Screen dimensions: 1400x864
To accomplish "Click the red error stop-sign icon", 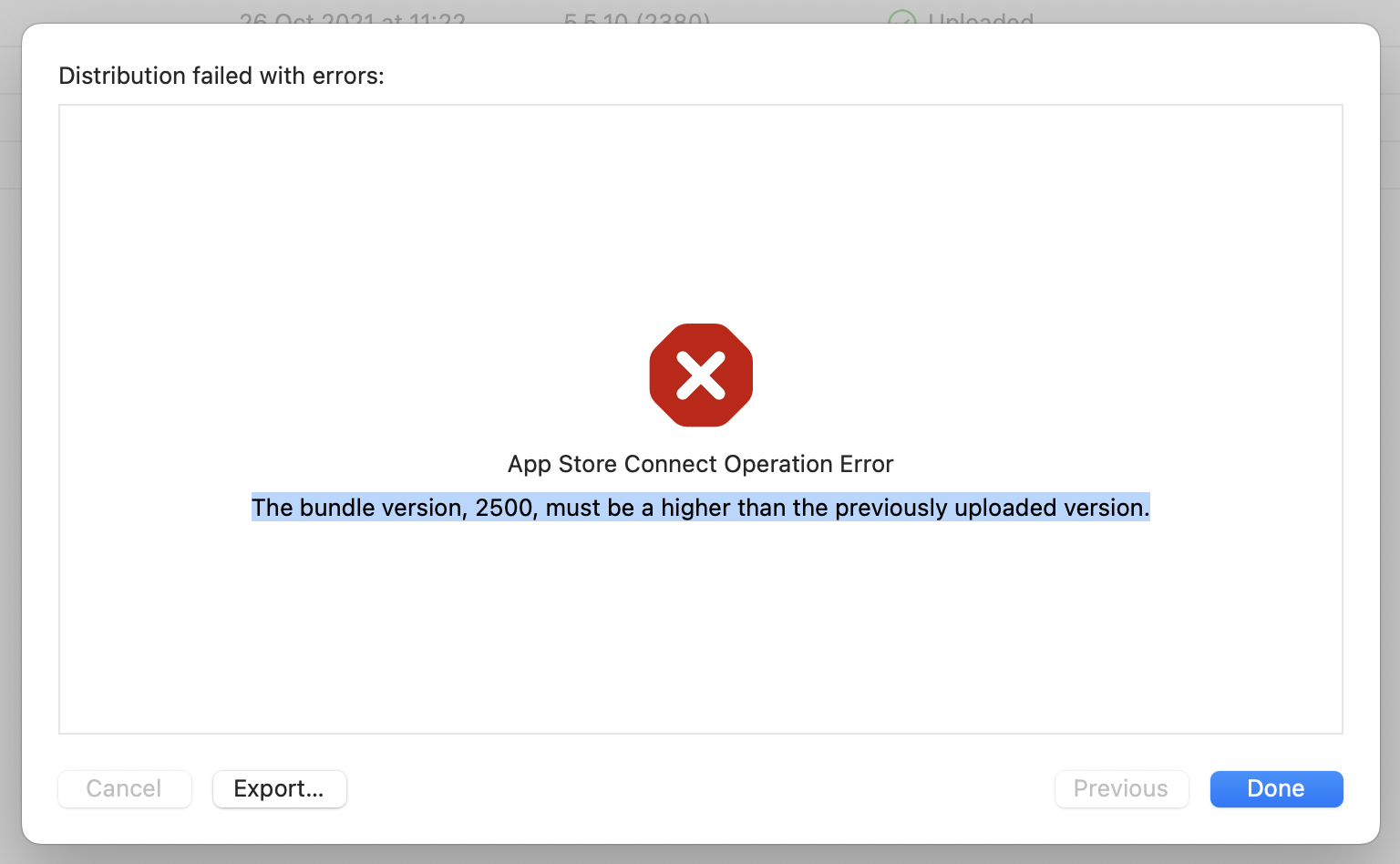I will [x=701, y=375].
